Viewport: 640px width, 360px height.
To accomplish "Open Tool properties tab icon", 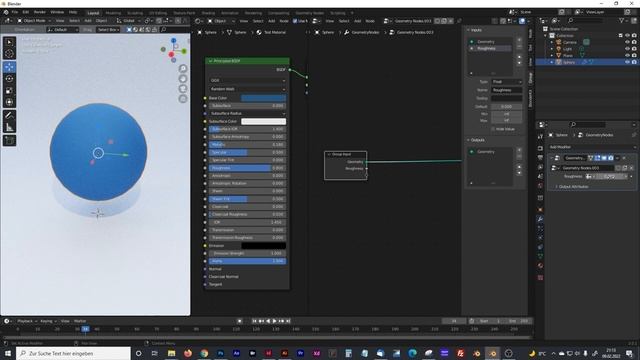I will point(540,137).
